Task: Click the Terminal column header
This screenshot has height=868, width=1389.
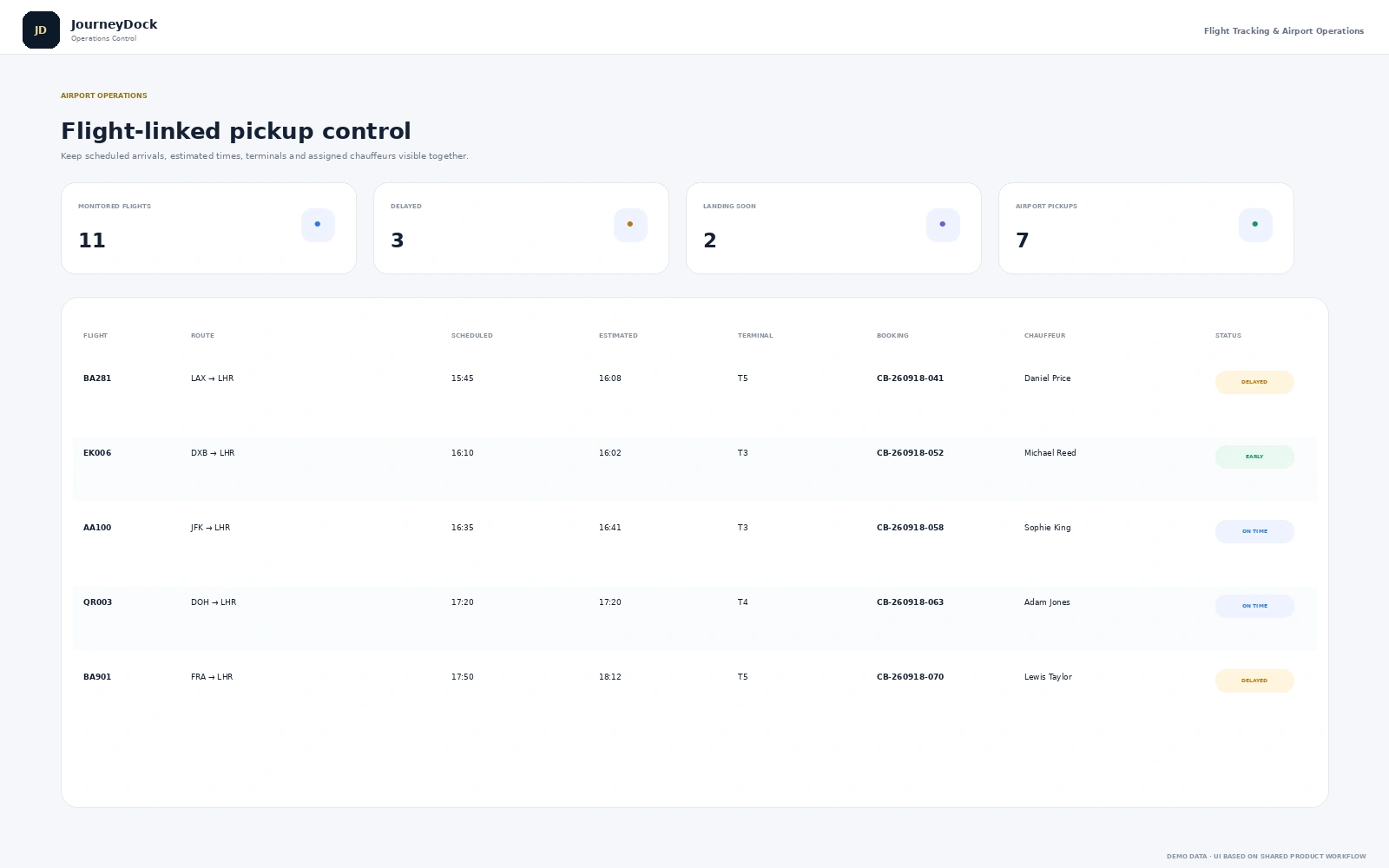Action: point(755,336)
